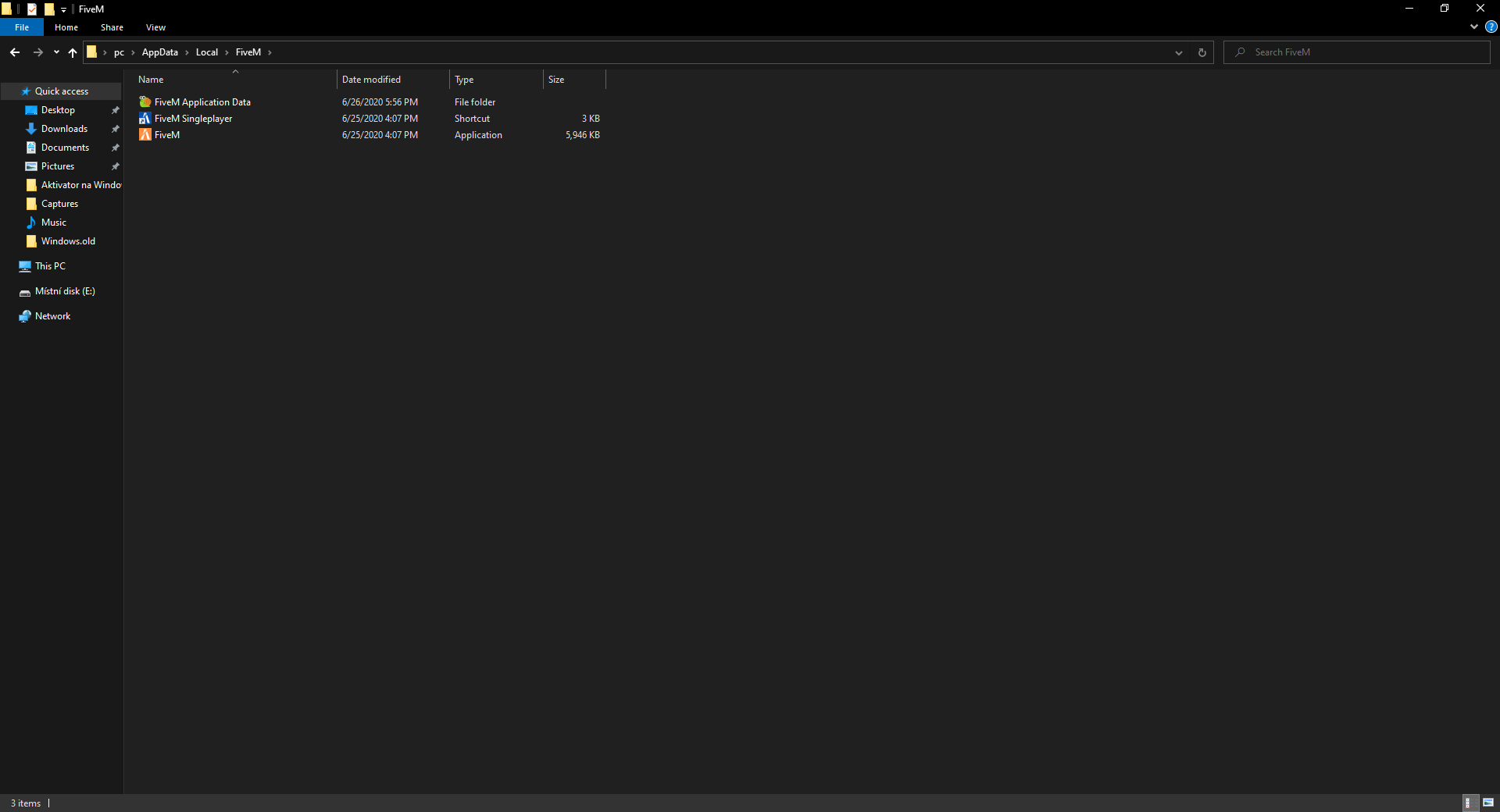Click the Application type cell
The image size is (1500, 812).
click(x=478, y=135)
